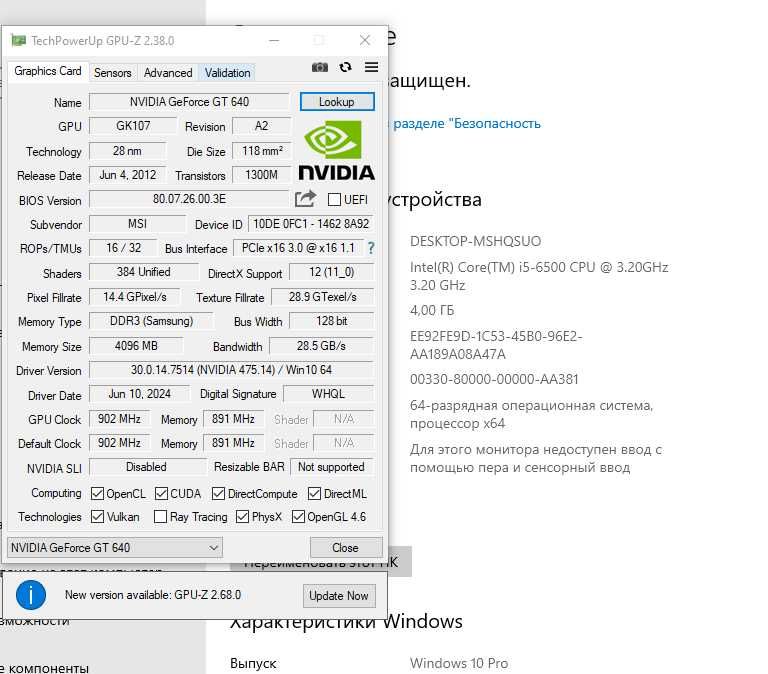Click the Bus Width value 128 bit
768x674 pixels.
(332, 321)
